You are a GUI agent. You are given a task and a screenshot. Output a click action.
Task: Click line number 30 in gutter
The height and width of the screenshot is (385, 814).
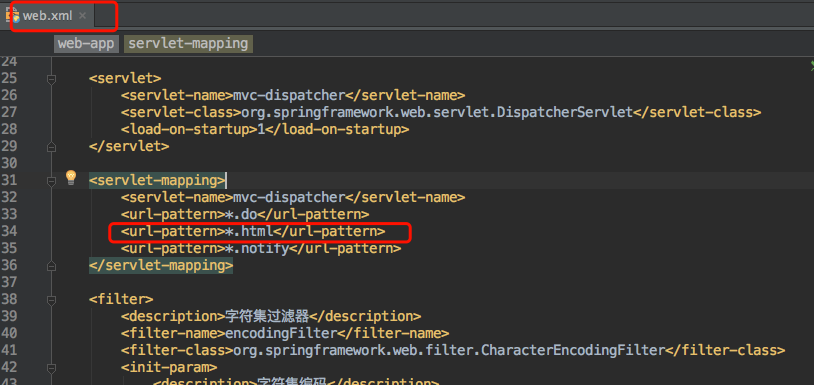[x=9, y=163]
